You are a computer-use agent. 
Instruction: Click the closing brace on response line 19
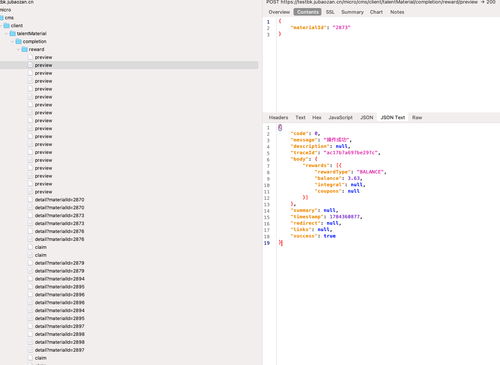click(280, 243)
